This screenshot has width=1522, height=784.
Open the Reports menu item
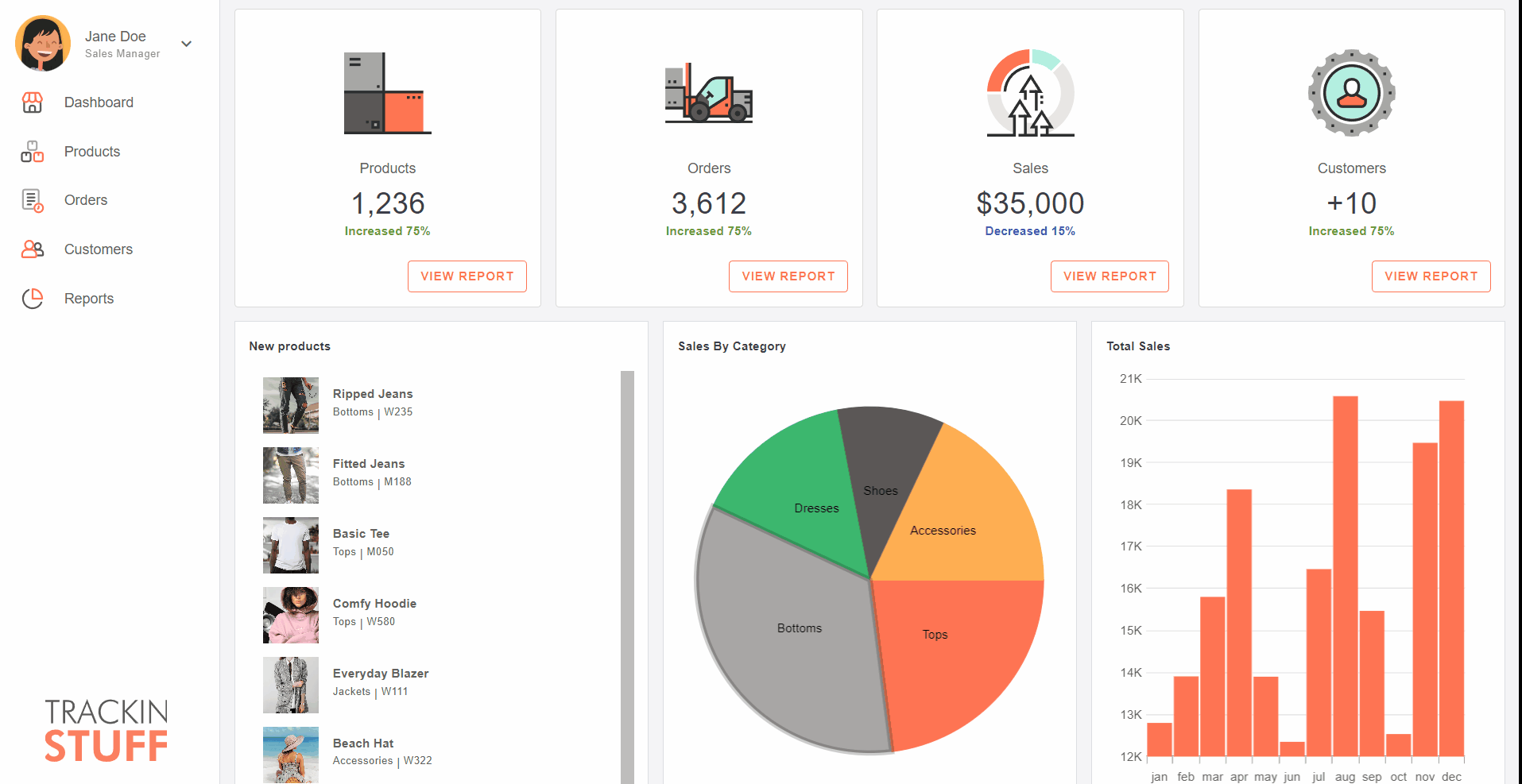[89, 299]
